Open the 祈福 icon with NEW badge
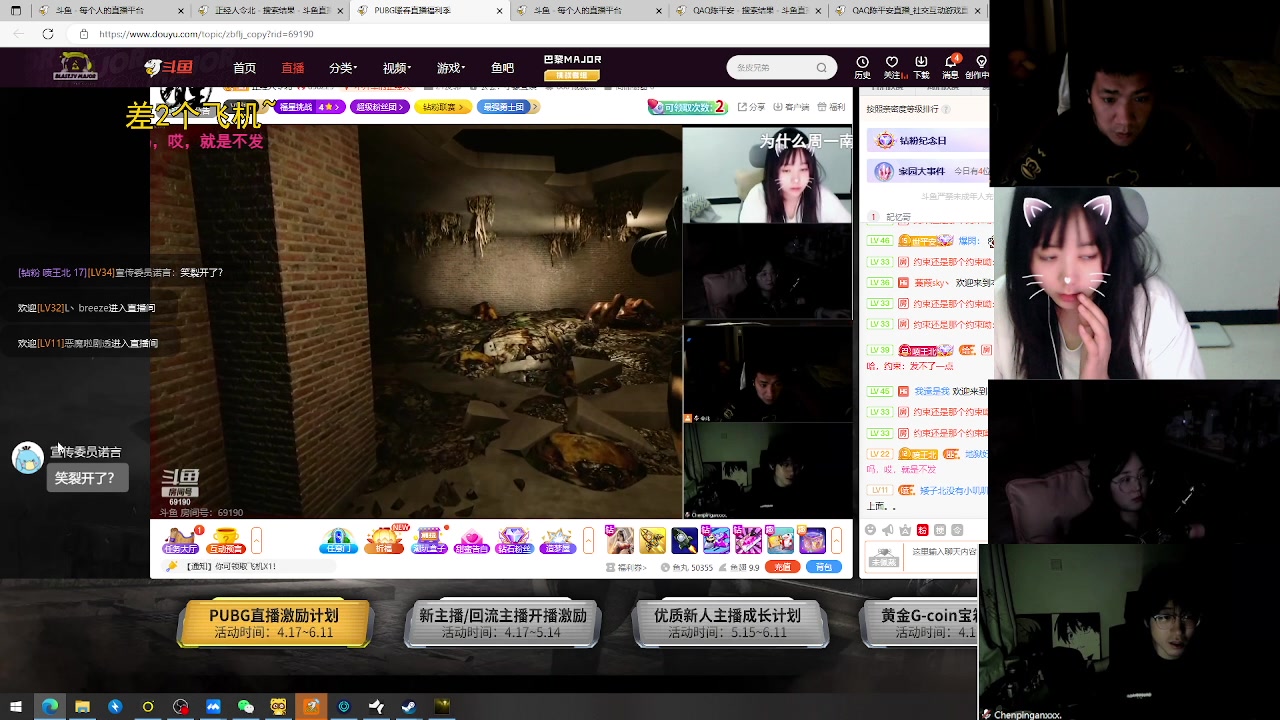Image resolution: width=1280 pixels, height=720 pixels. pyautogui.click(x=384, y=541)
